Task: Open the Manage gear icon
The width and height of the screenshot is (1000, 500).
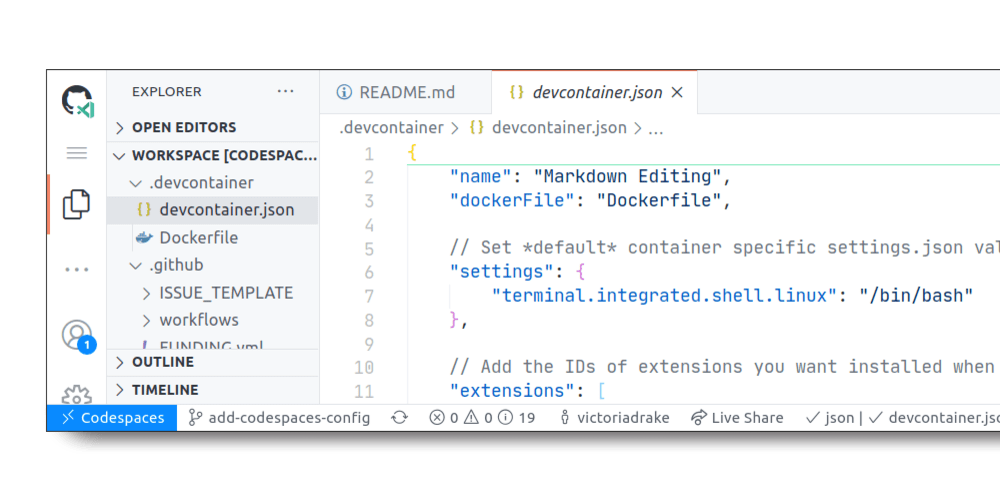Action: tap(77, 395)
